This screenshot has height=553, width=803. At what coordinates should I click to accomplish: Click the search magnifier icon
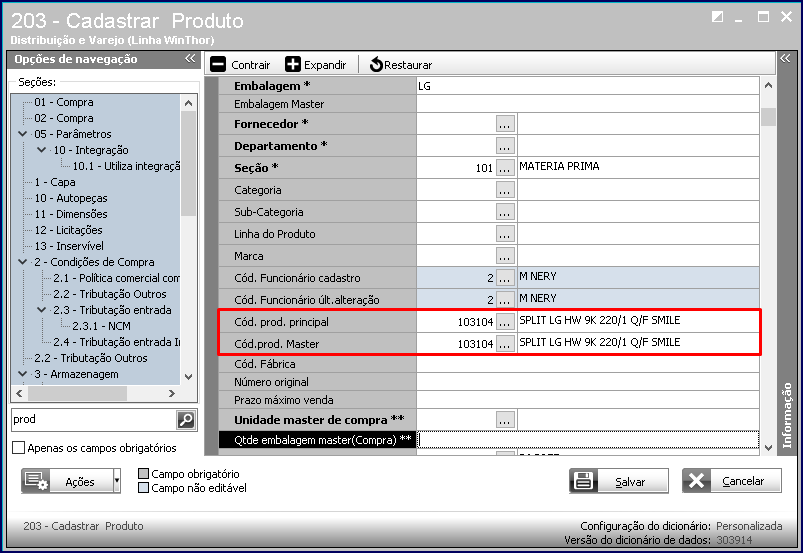click(186, 419)
